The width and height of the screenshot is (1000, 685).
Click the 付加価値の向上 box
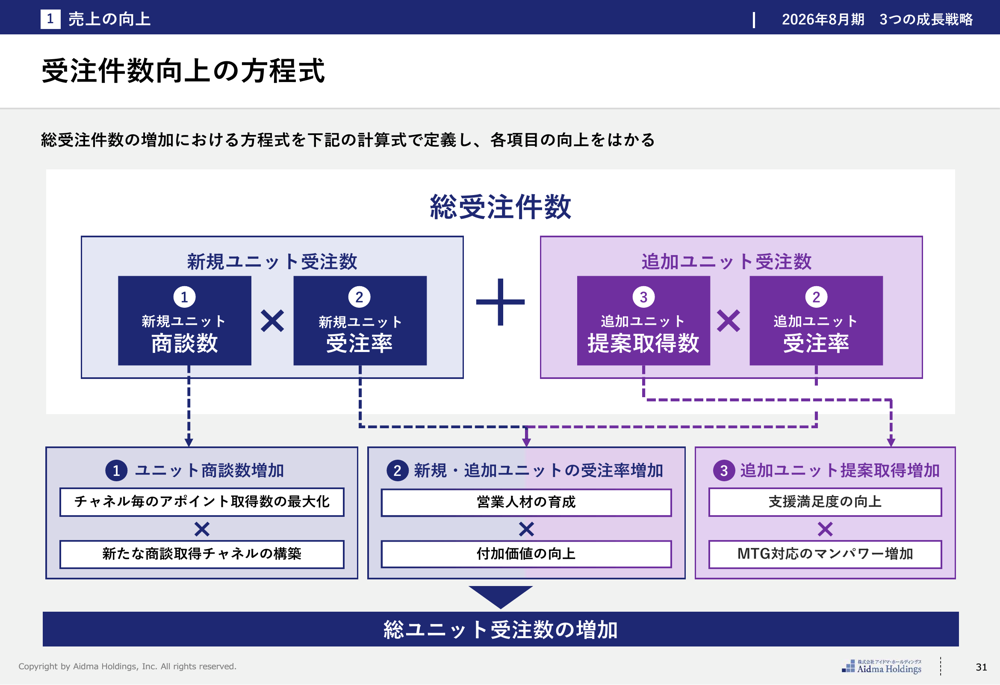coord(526,554)
